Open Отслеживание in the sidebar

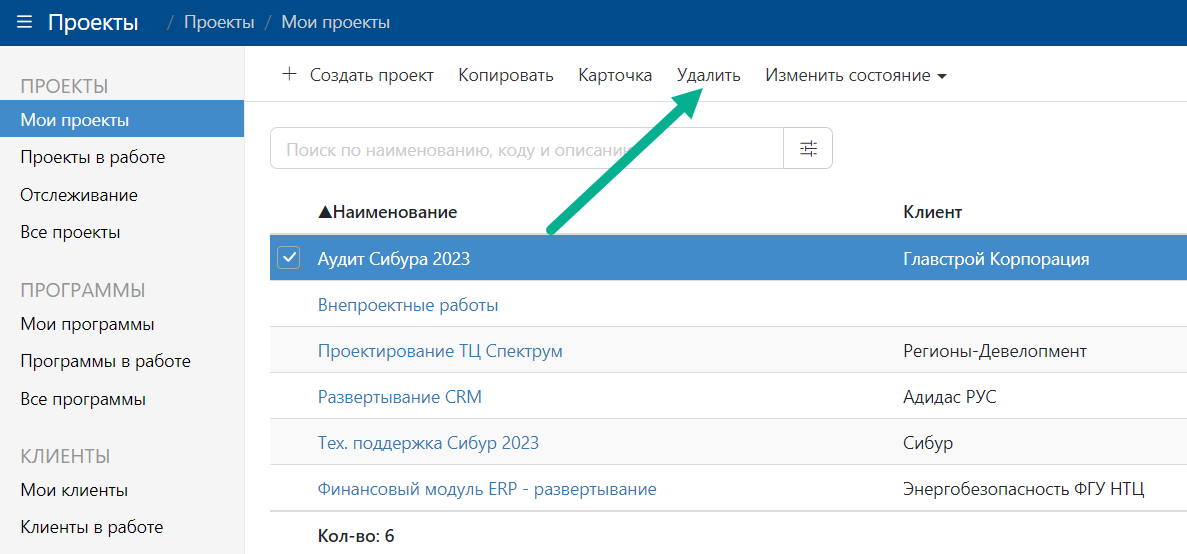tap(79, 195)
